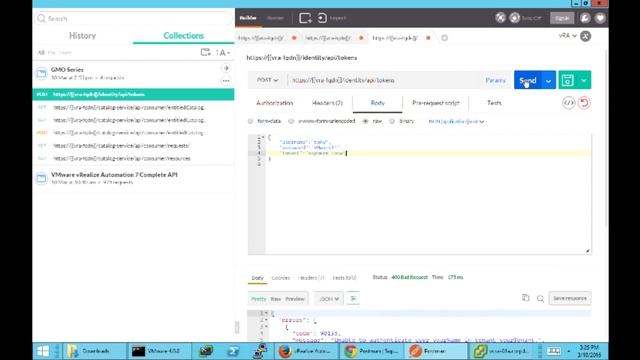
Task: Switch to the History tab
Action: click(82, 36)
